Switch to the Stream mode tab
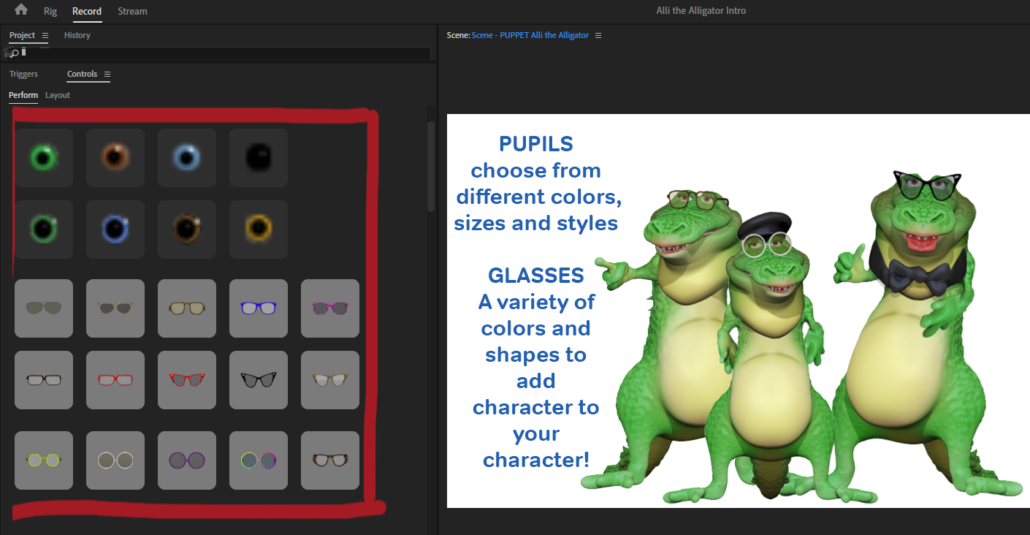The width and height of the screenshot is (1030, 535). coord(132,11)
